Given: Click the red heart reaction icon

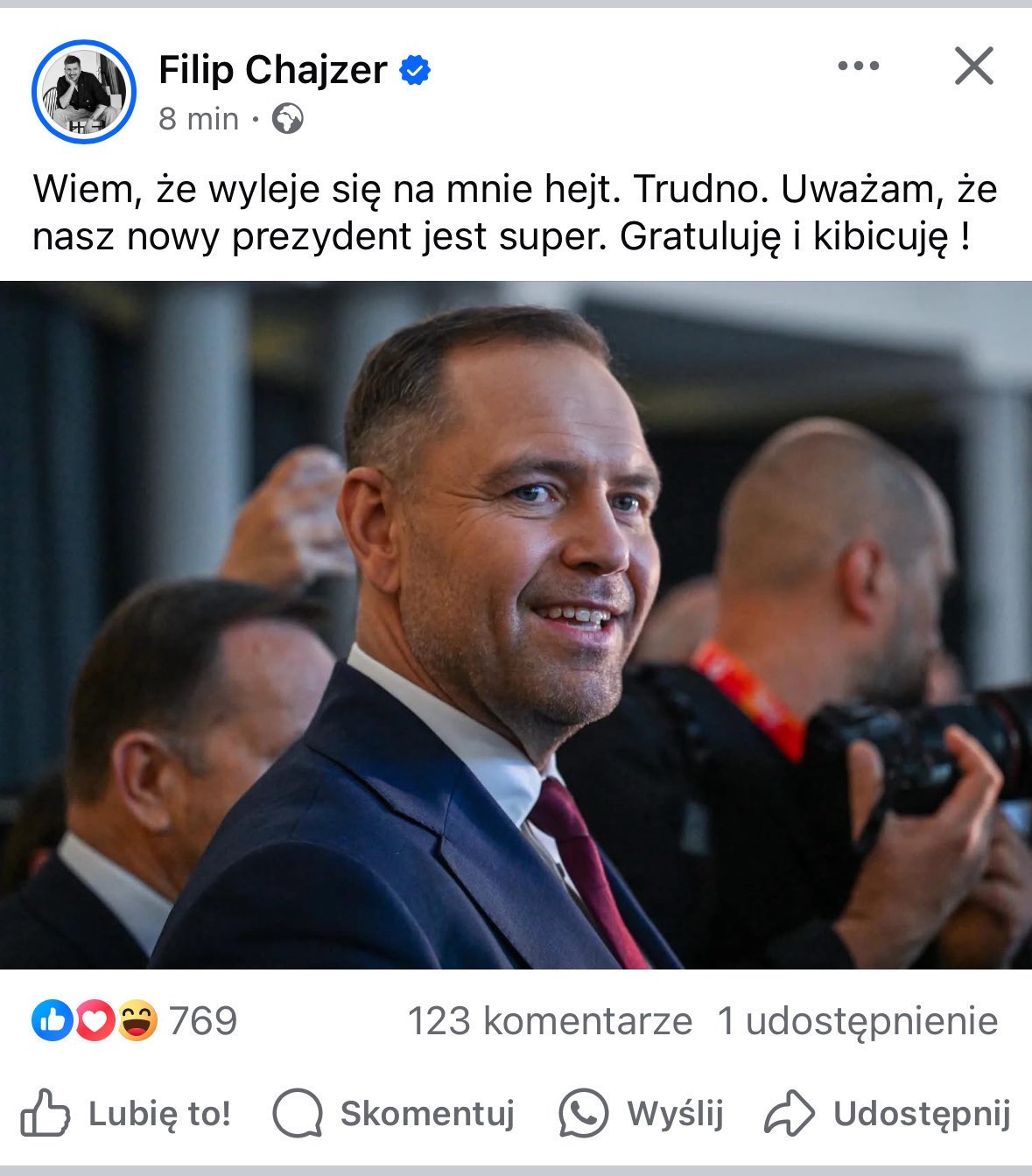Looking at the screenshot, I should coord(95,1021).
